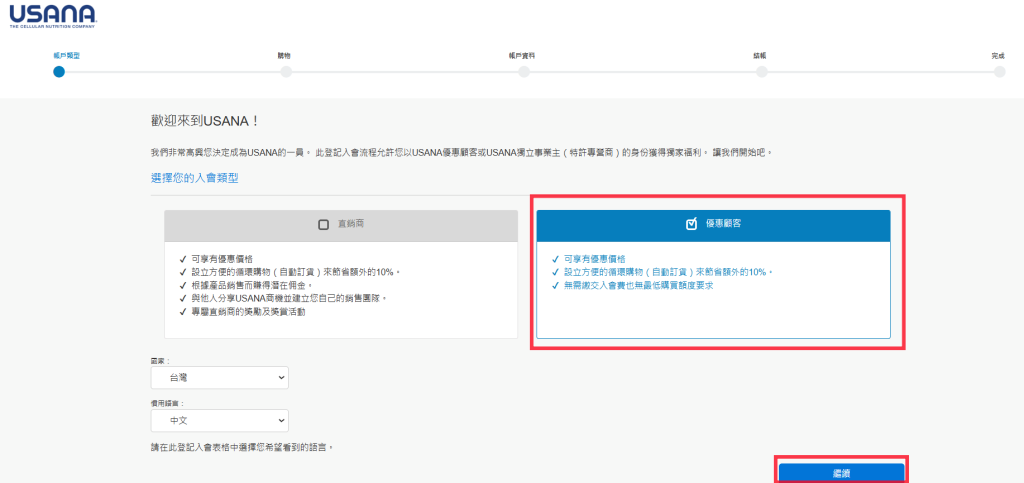Expand the 慣用語言 dropdown showing 中文
The height and width of the screenshot is (483, 1024).
219,421
